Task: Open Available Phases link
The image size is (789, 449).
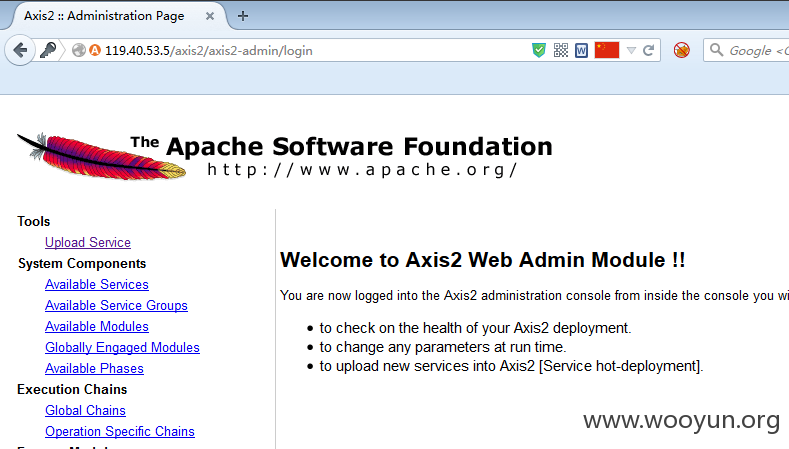Action: click(94, 368)
